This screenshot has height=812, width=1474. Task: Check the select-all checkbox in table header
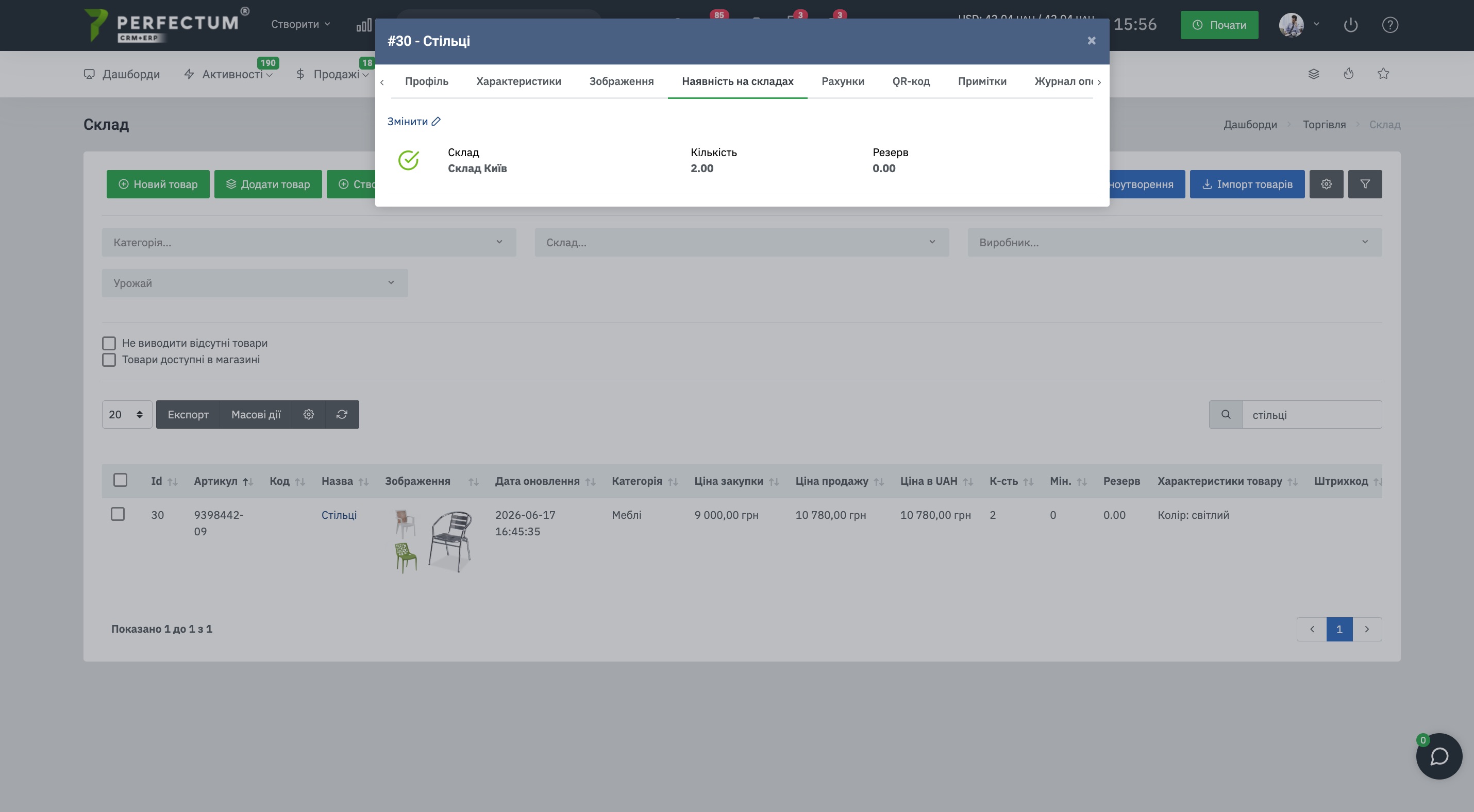[x=120, y=480]
